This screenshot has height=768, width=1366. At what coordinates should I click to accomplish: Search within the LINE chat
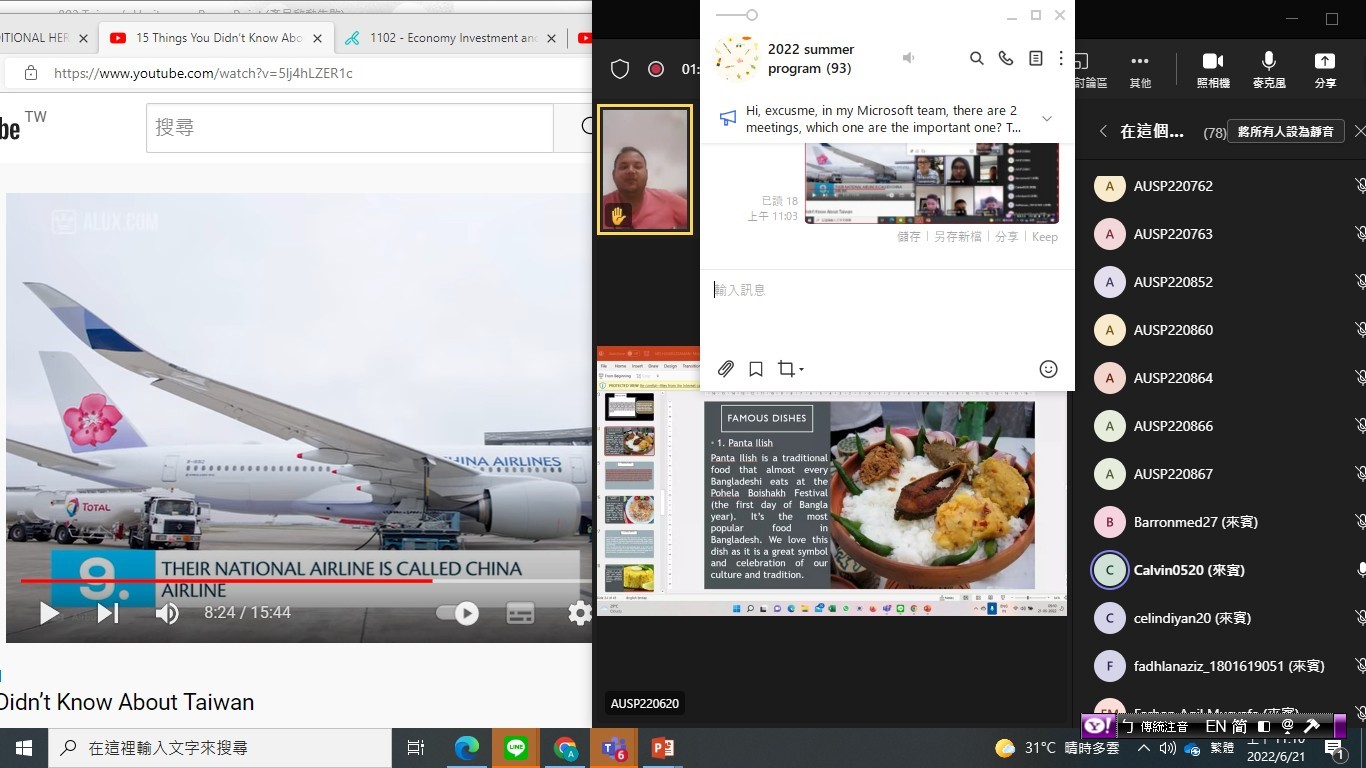pyautogui.click(x=977, y=58)
